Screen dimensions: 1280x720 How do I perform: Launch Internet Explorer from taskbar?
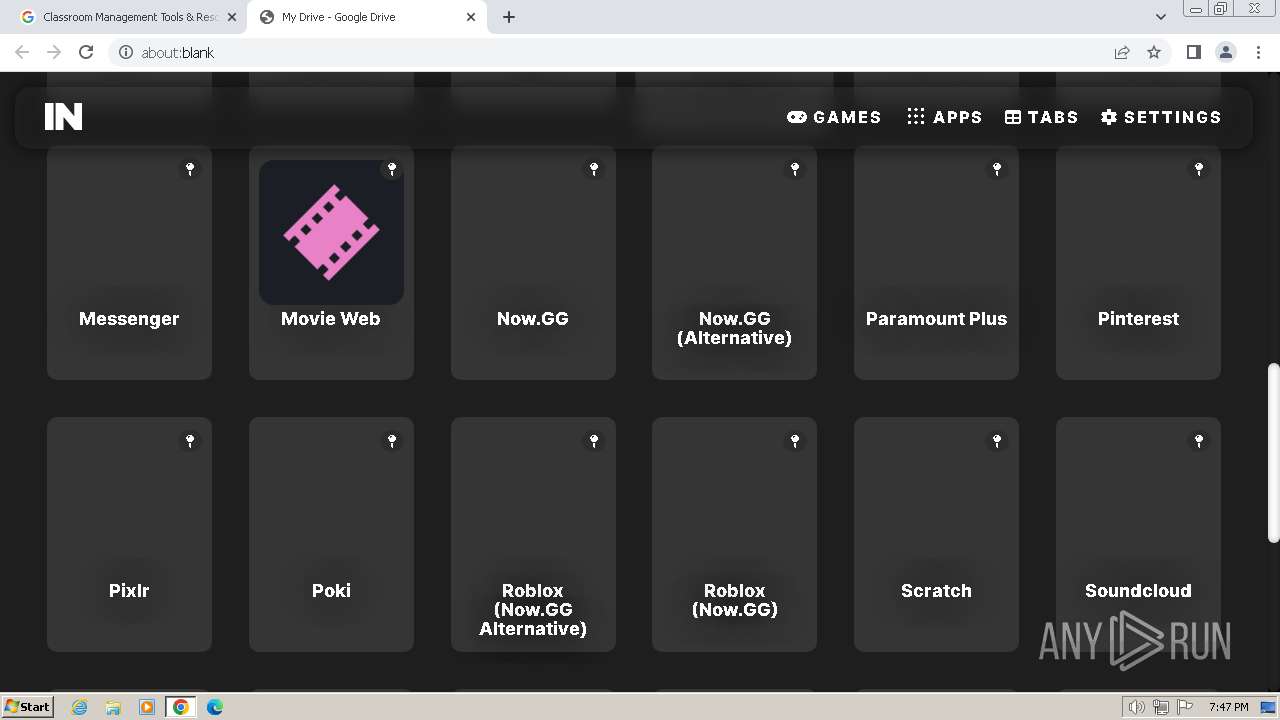[x=79, y=706]
